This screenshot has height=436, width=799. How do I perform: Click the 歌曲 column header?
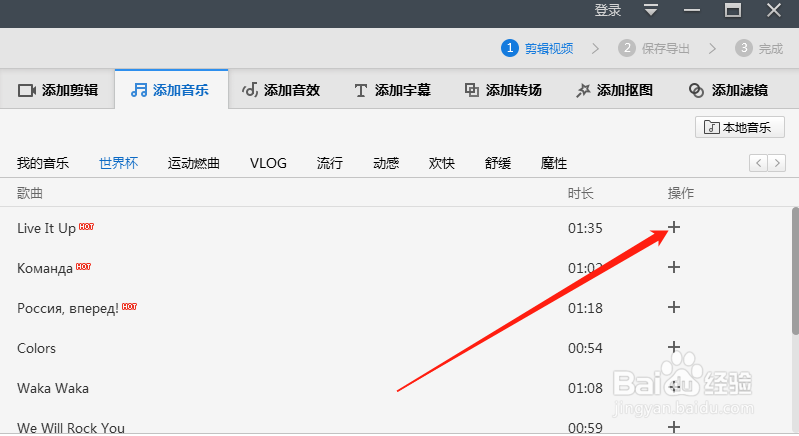[30, 193]
